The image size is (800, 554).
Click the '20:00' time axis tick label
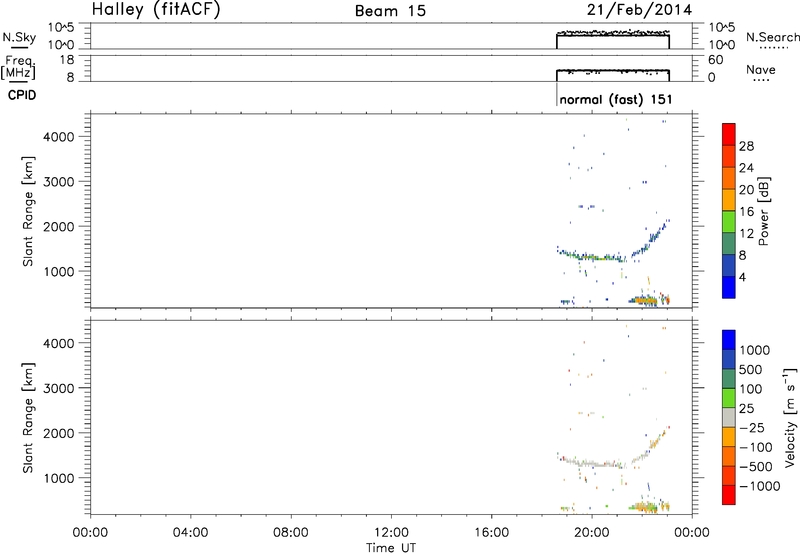[x=592, y=533]
